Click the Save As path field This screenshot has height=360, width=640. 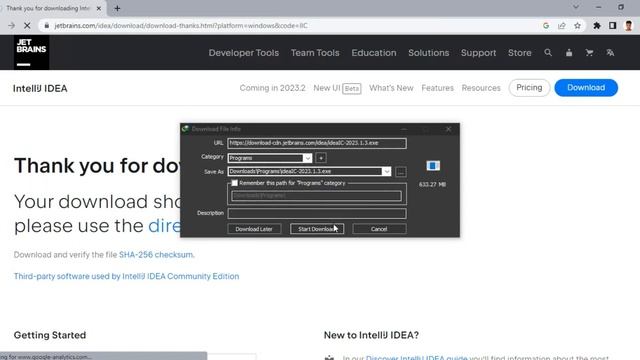tap(305, 171)
